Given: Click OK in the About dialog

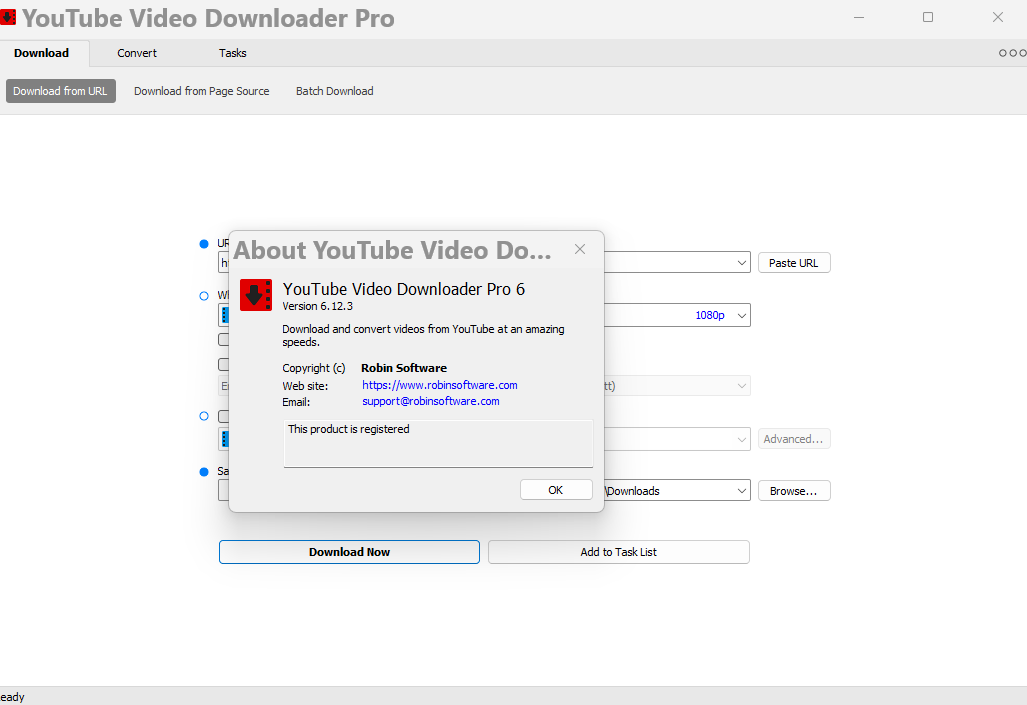Looking at the screenshot, I should (x=556, y=490).
